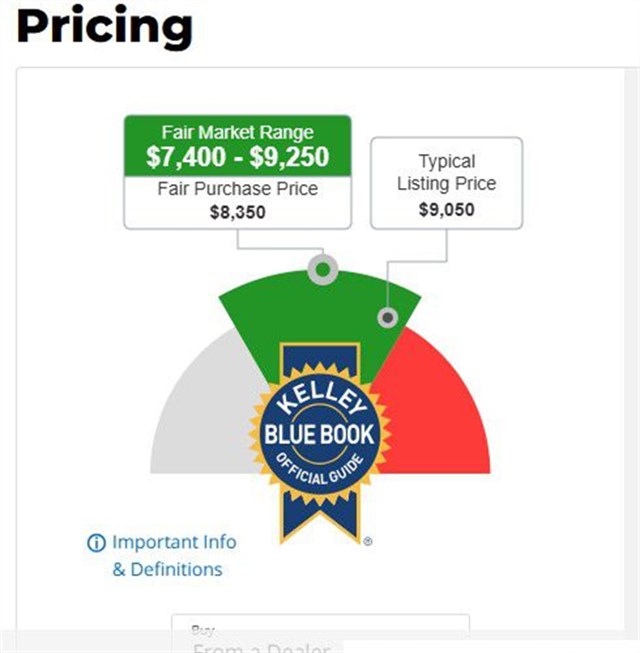640x653 pixels.
Task: Click the $7,400 - $9,250 range text
Action: (237, 157)
